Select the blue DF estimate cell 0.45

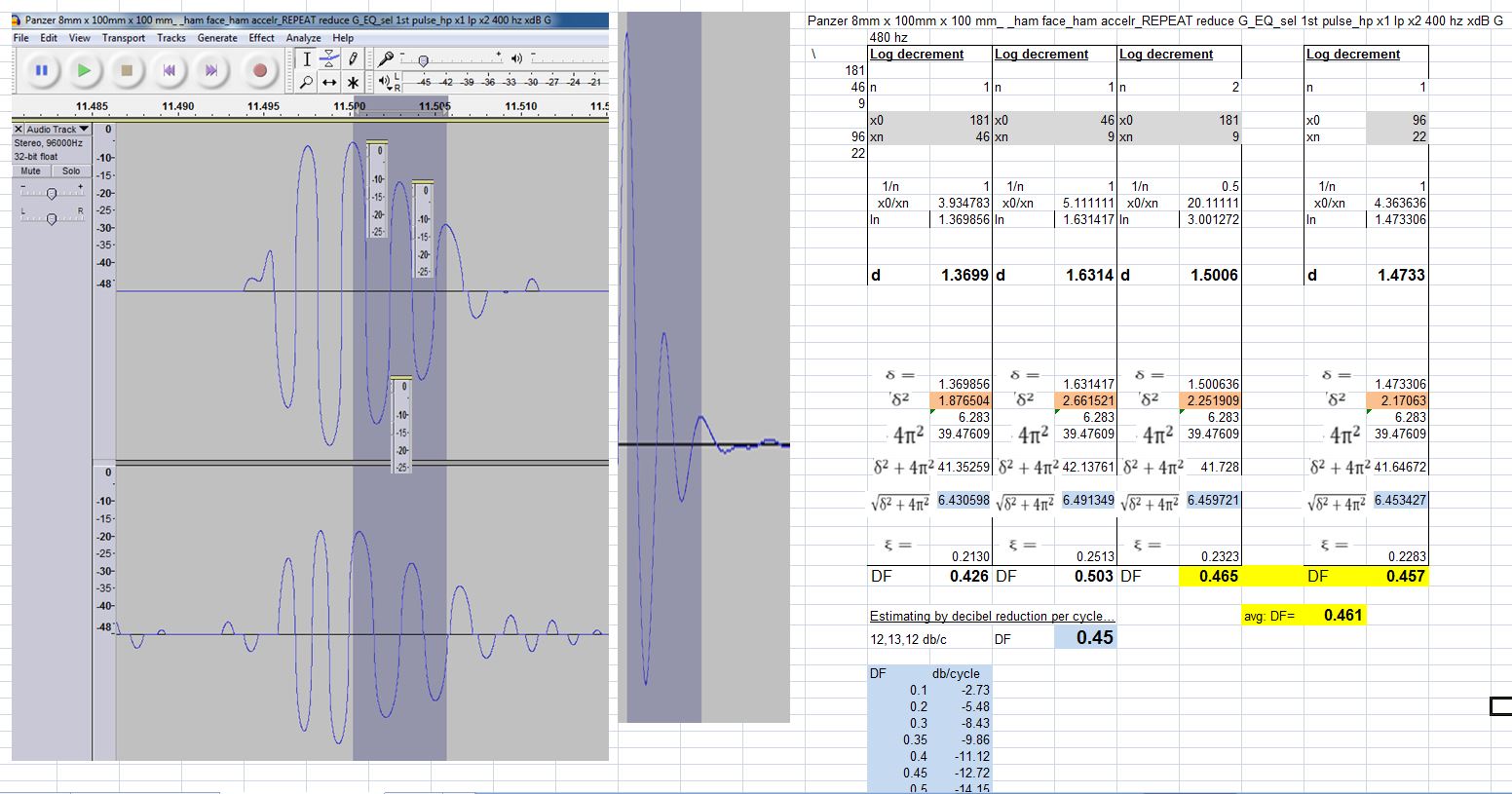[x=1085, y=637]
